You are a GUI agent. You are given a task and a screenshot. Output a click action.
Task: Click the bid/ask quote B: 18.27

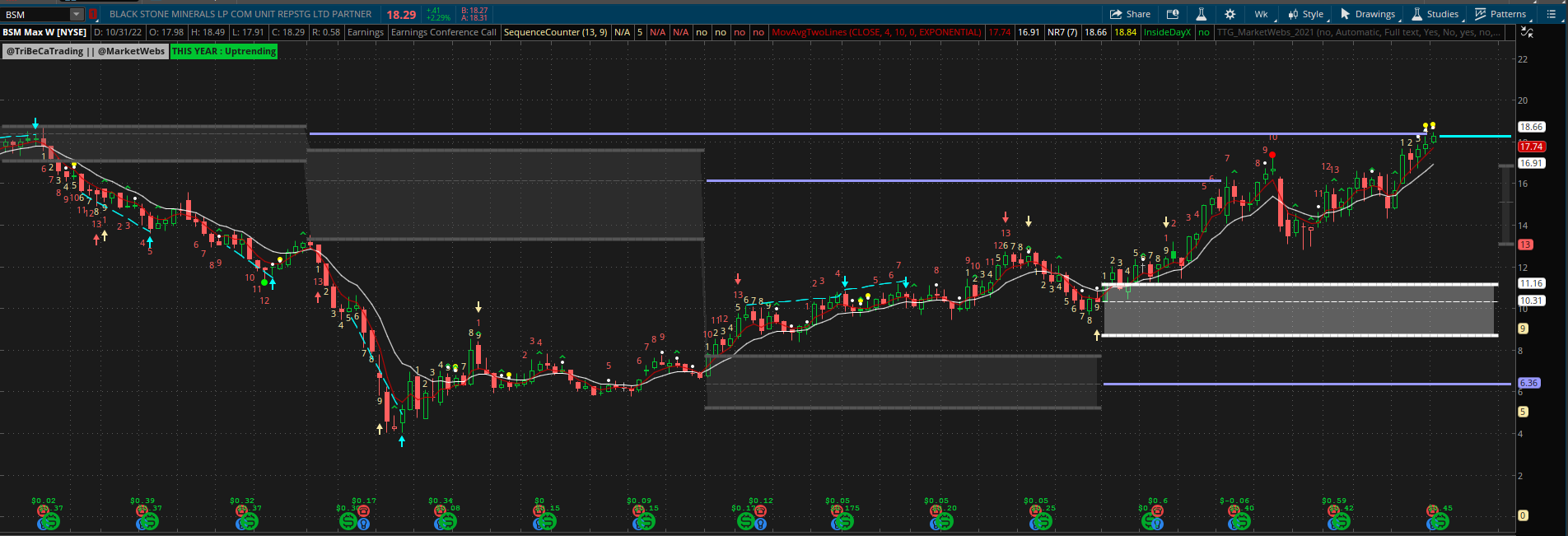pyautogui.click(x=474, y=11)
